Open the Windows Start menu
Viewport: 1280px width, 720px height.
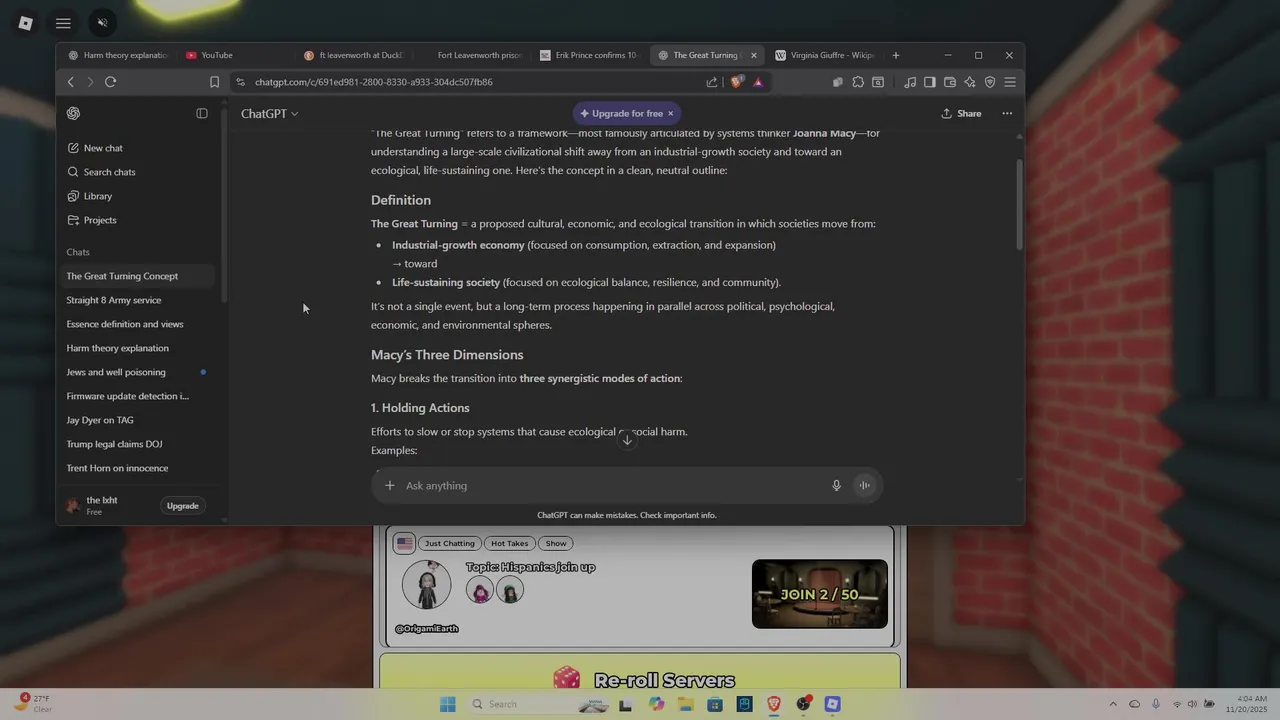(x=447, y=704)
